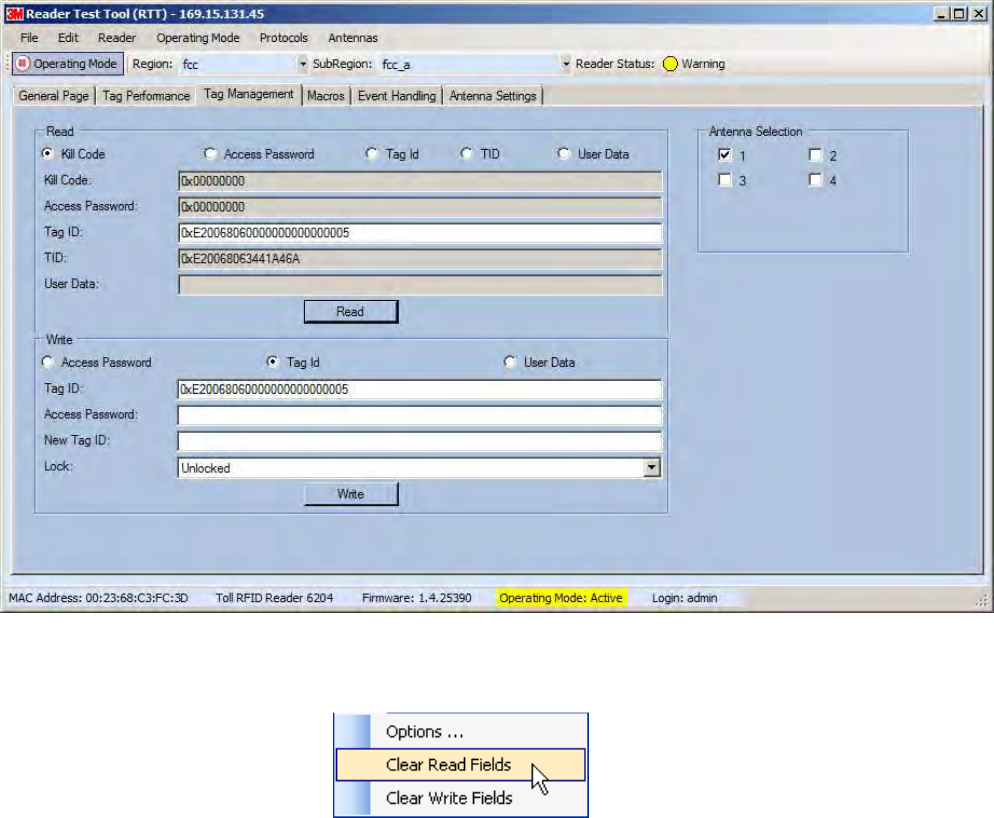The height and width of the screenshot is (818, 994).
Task: Select Tag Id radio in Write group
Action: 273,362
